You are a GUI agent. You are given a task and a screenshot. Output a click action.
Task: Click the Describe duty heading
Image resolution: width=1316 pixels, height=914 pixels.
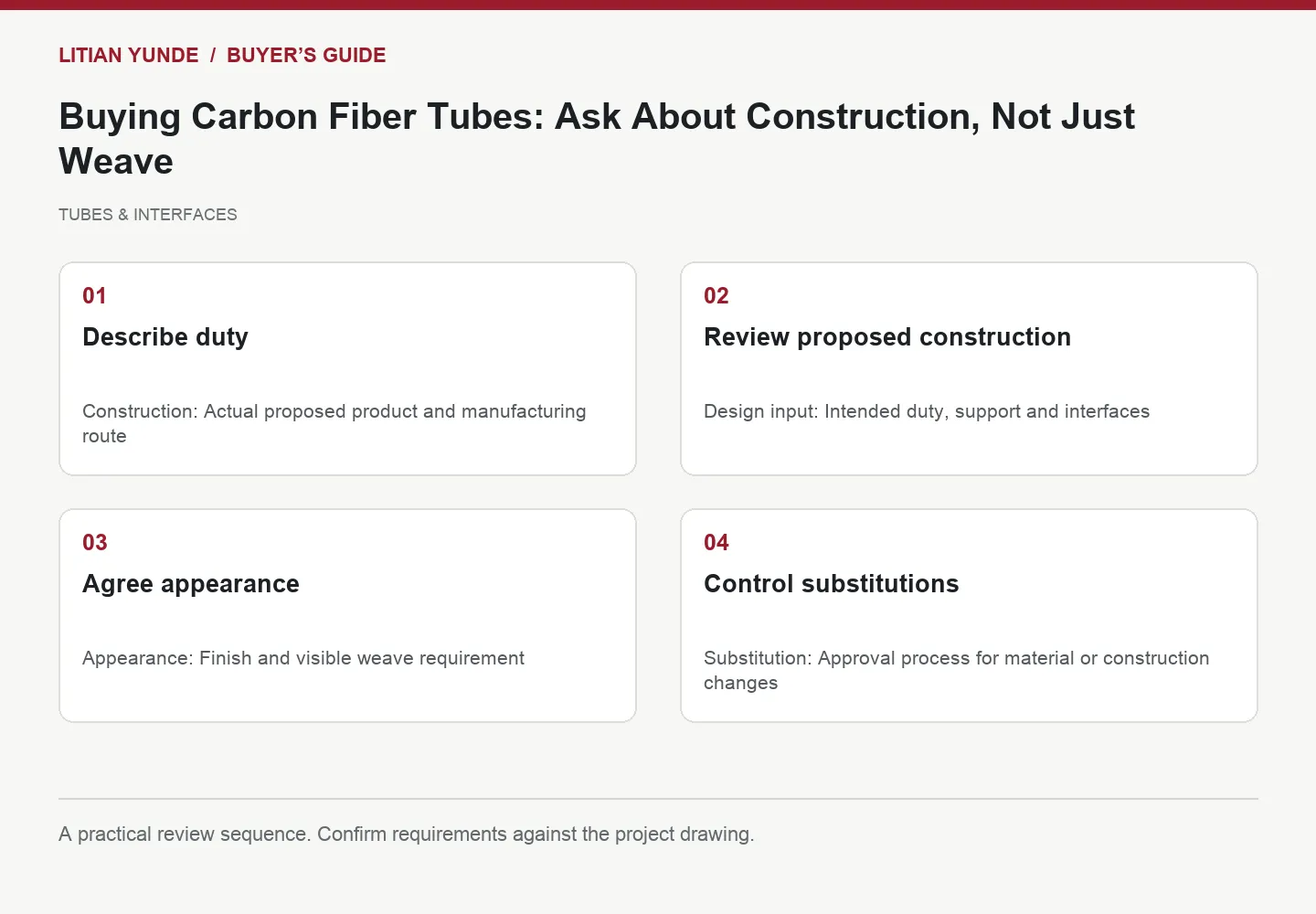165,337
